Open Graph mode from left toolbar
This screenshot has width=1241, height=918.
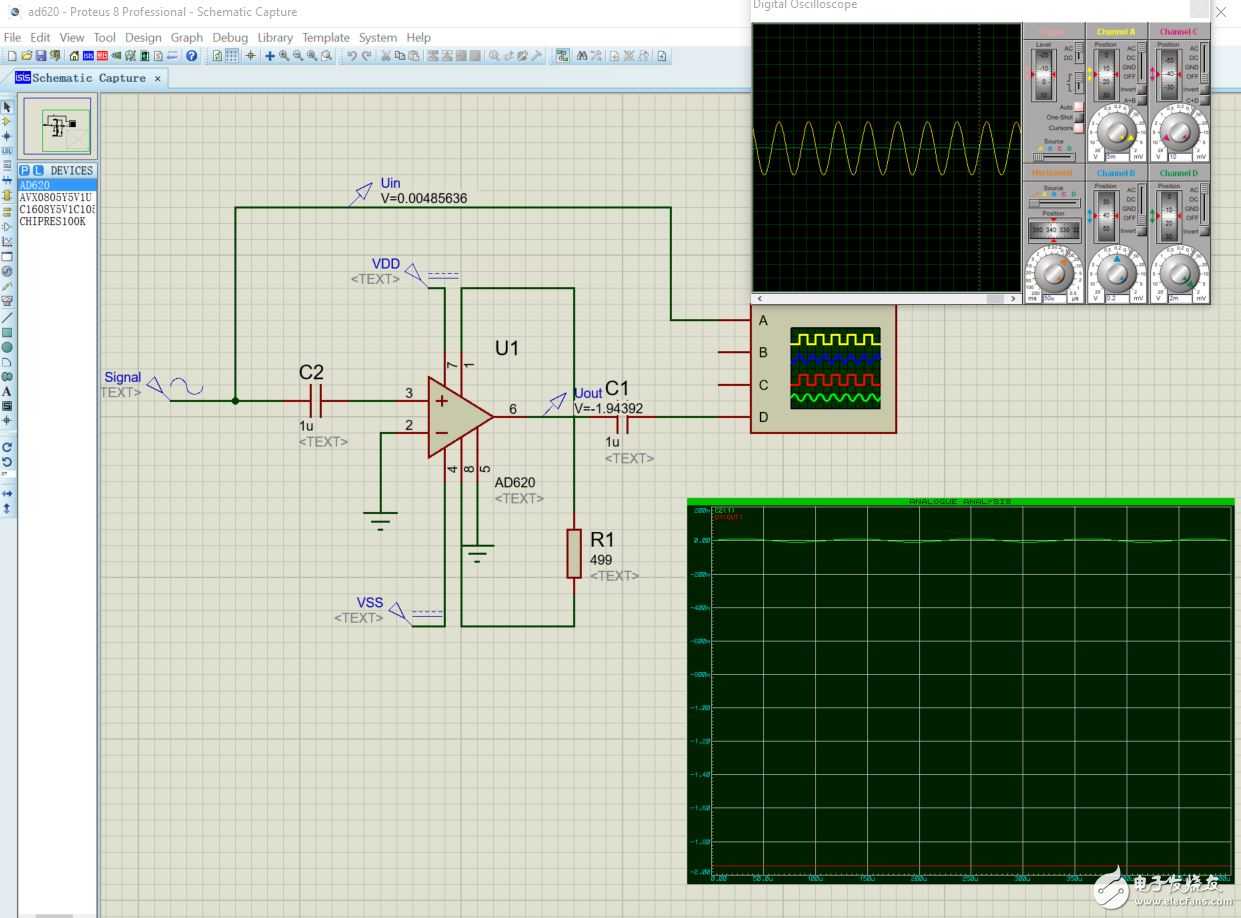pyautogui.click(x=9, y=241)
